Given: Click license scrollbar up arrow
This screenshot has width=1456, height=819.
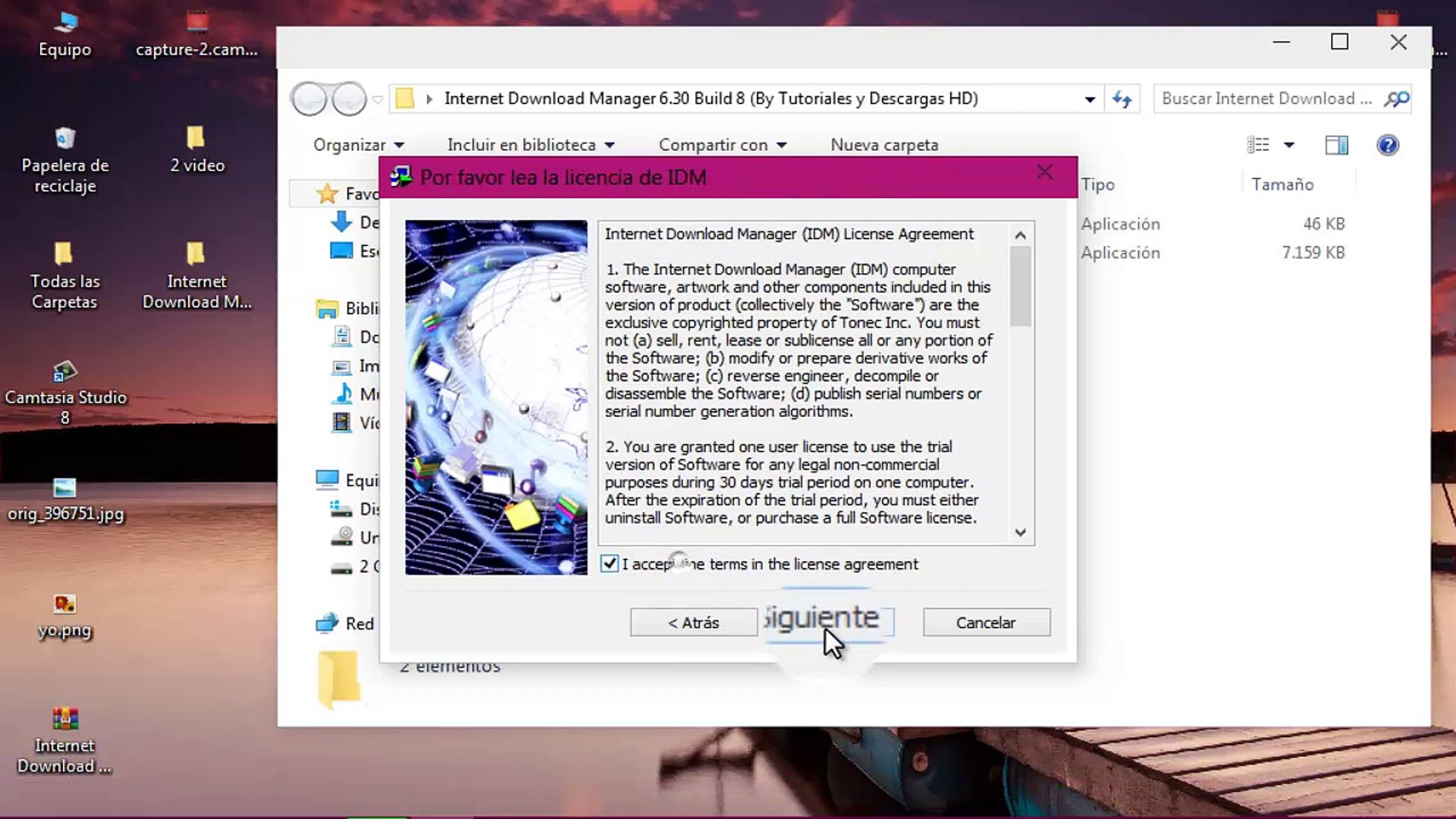Looking at the screenshot, I should (x=1021, y=235).
